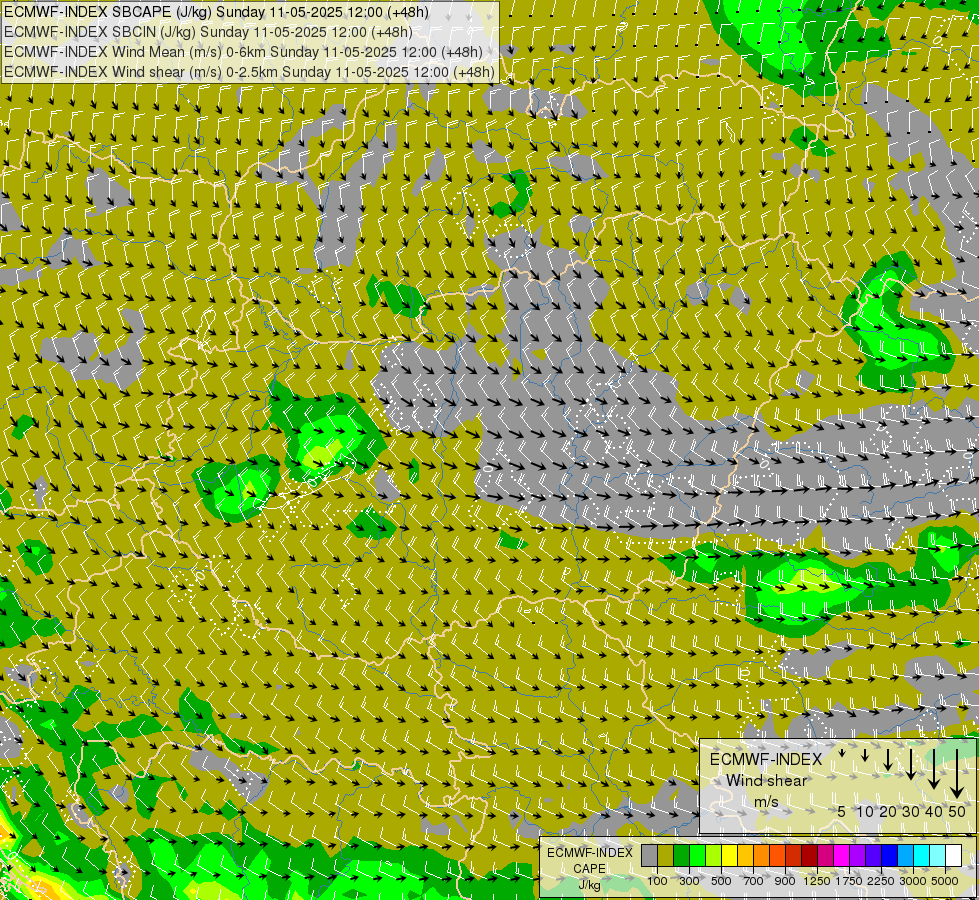Click the 2250 label under CAPE scale
The width and height of the screenshot is (979, 900).
click(x=881, y=881)
